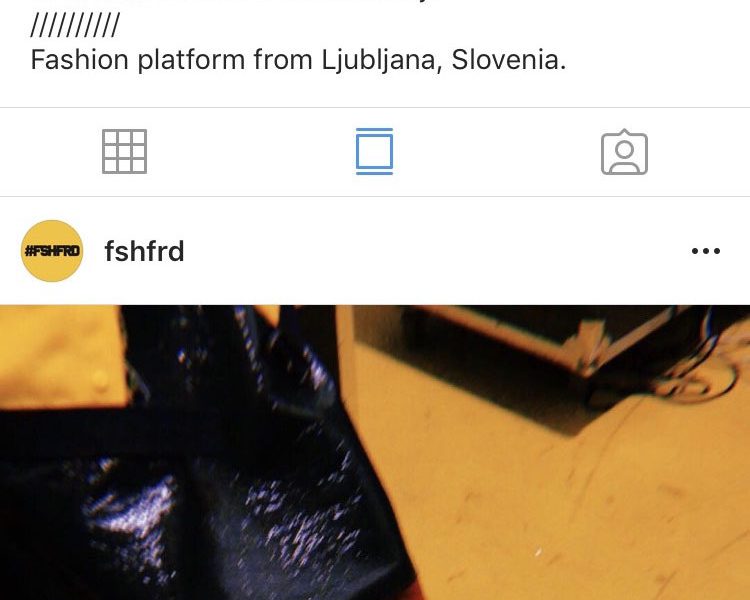Click the #FSHFRD text inside the avatar
The image size is (750, 600).
(52, 251)
